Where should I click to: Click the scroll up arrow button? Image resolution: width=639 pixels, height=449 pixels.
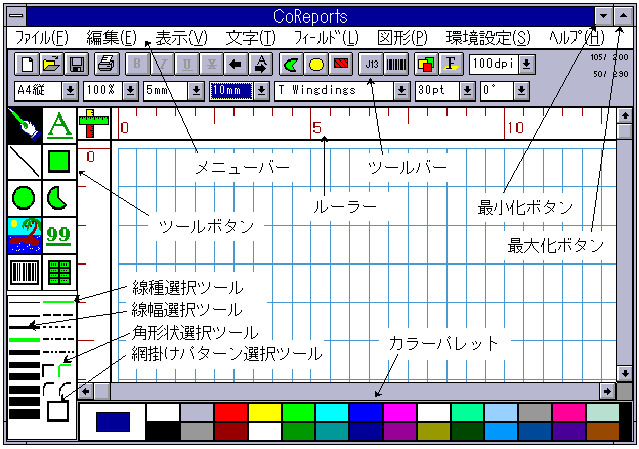coord(625,116)
